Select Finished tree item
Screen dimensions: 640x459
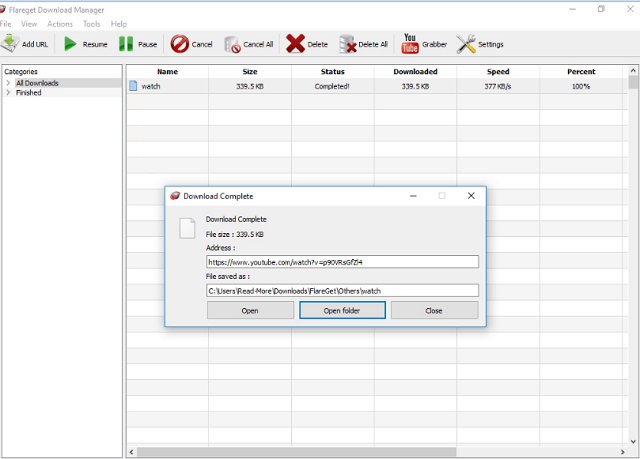29,93
